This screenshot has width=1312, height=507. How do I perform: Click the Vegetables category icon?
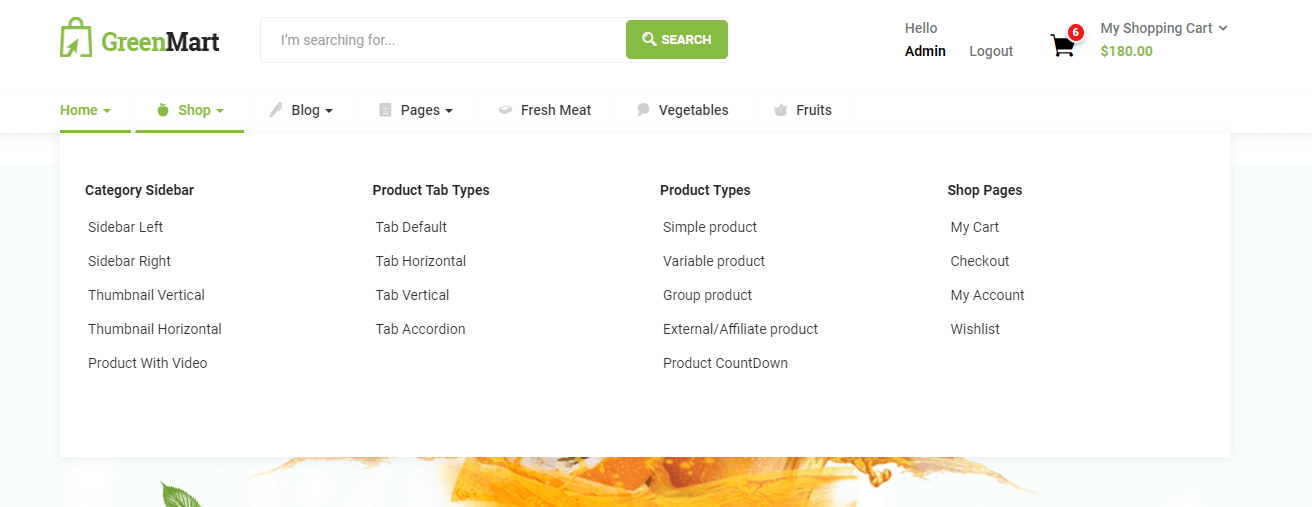(643, 110)
